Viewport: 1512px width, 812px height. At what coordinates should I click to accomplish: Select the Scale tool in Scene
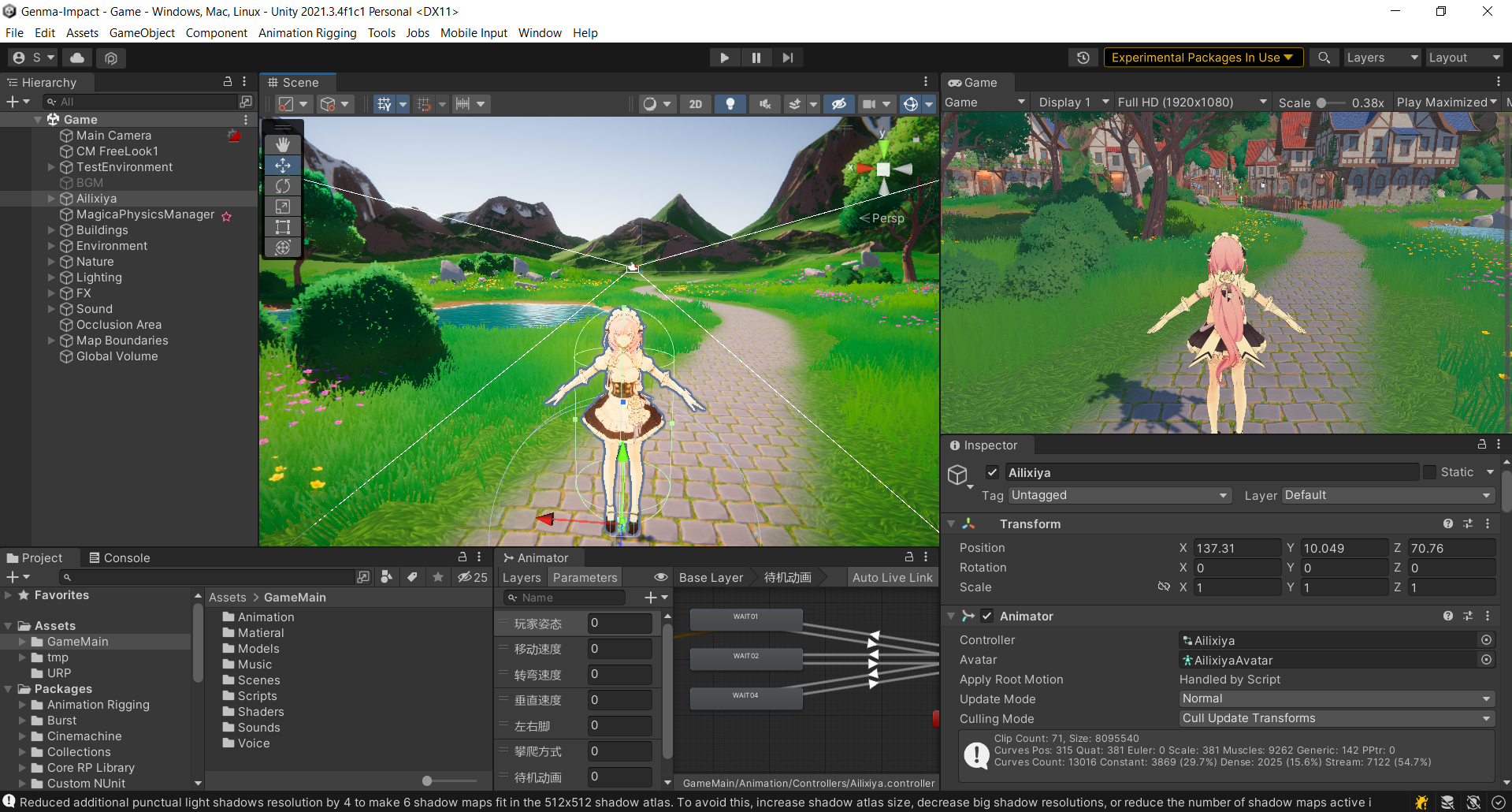point(283,207)
